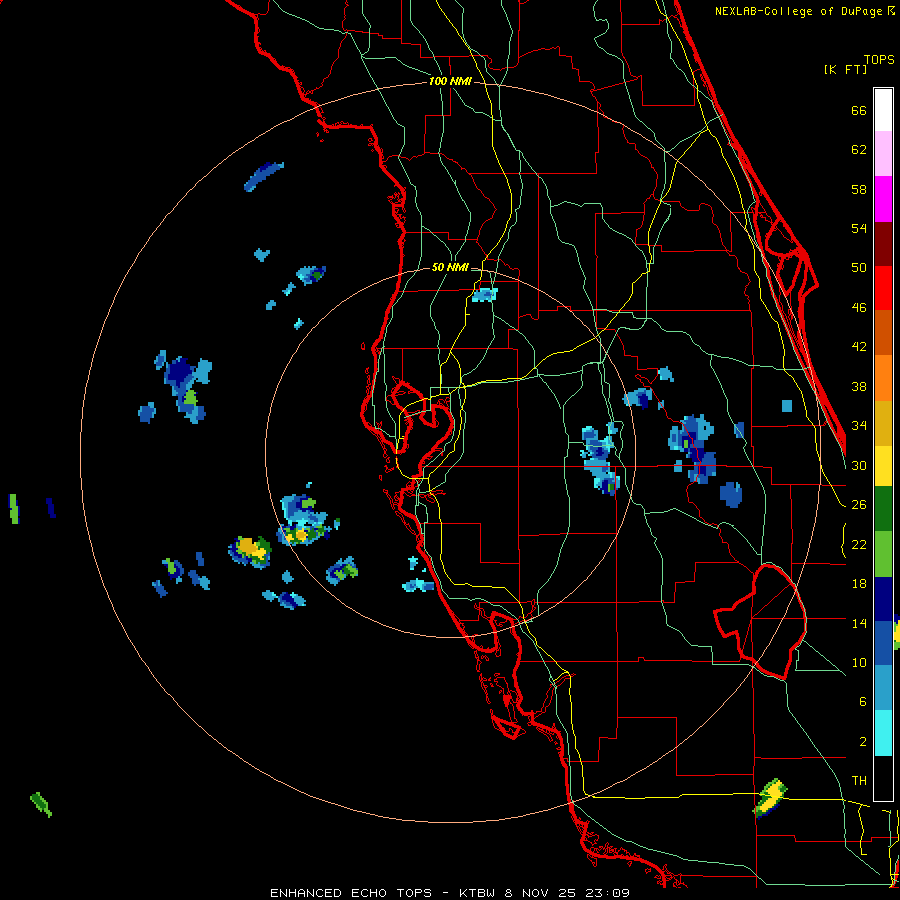This screenshot has height=900, width=900.
Task: Click the cyan swatch near legend bottom
Action: (883, 734)
